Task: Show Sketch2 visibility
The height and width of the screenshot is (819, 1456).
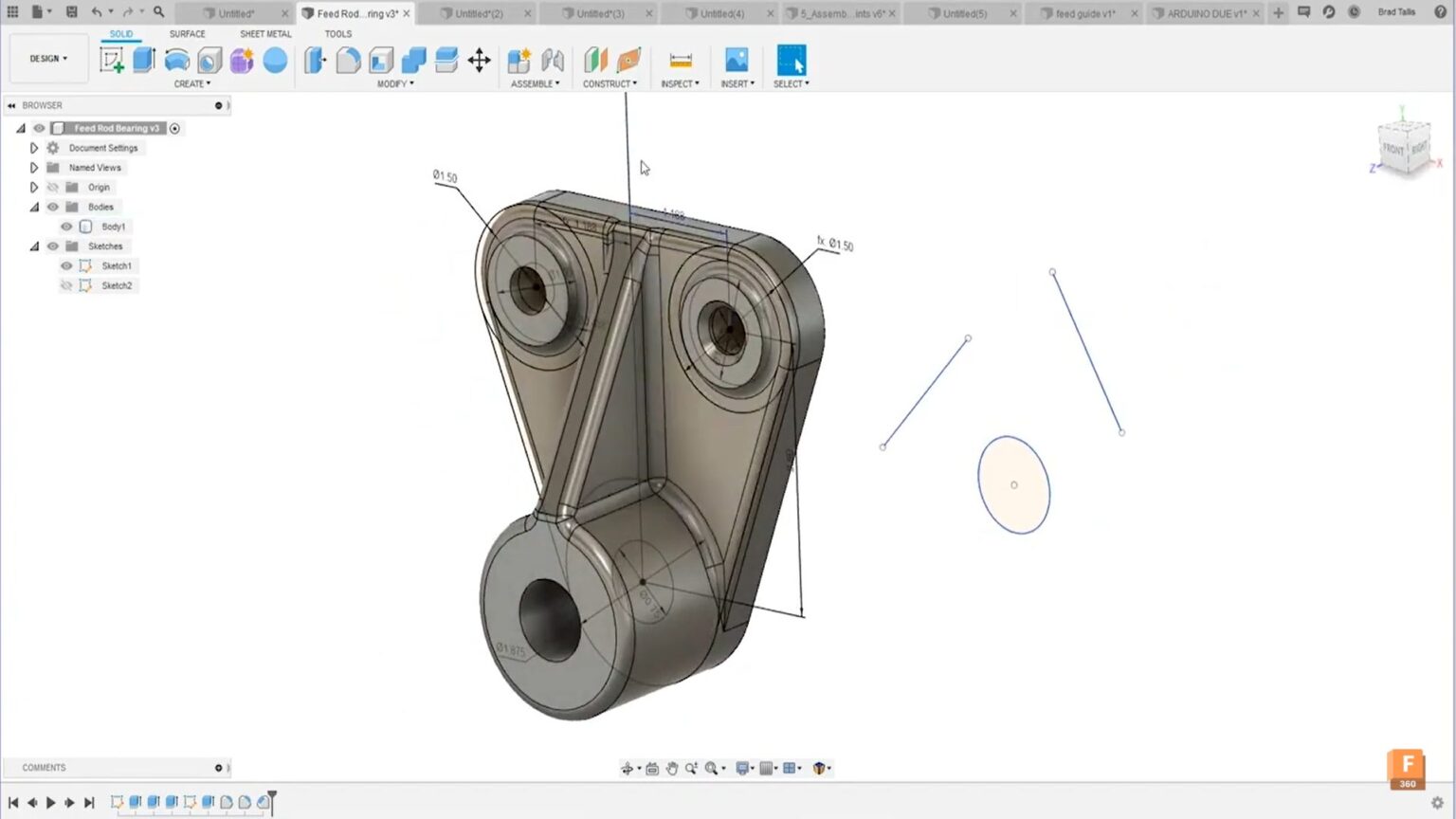Action: [65, 285]
